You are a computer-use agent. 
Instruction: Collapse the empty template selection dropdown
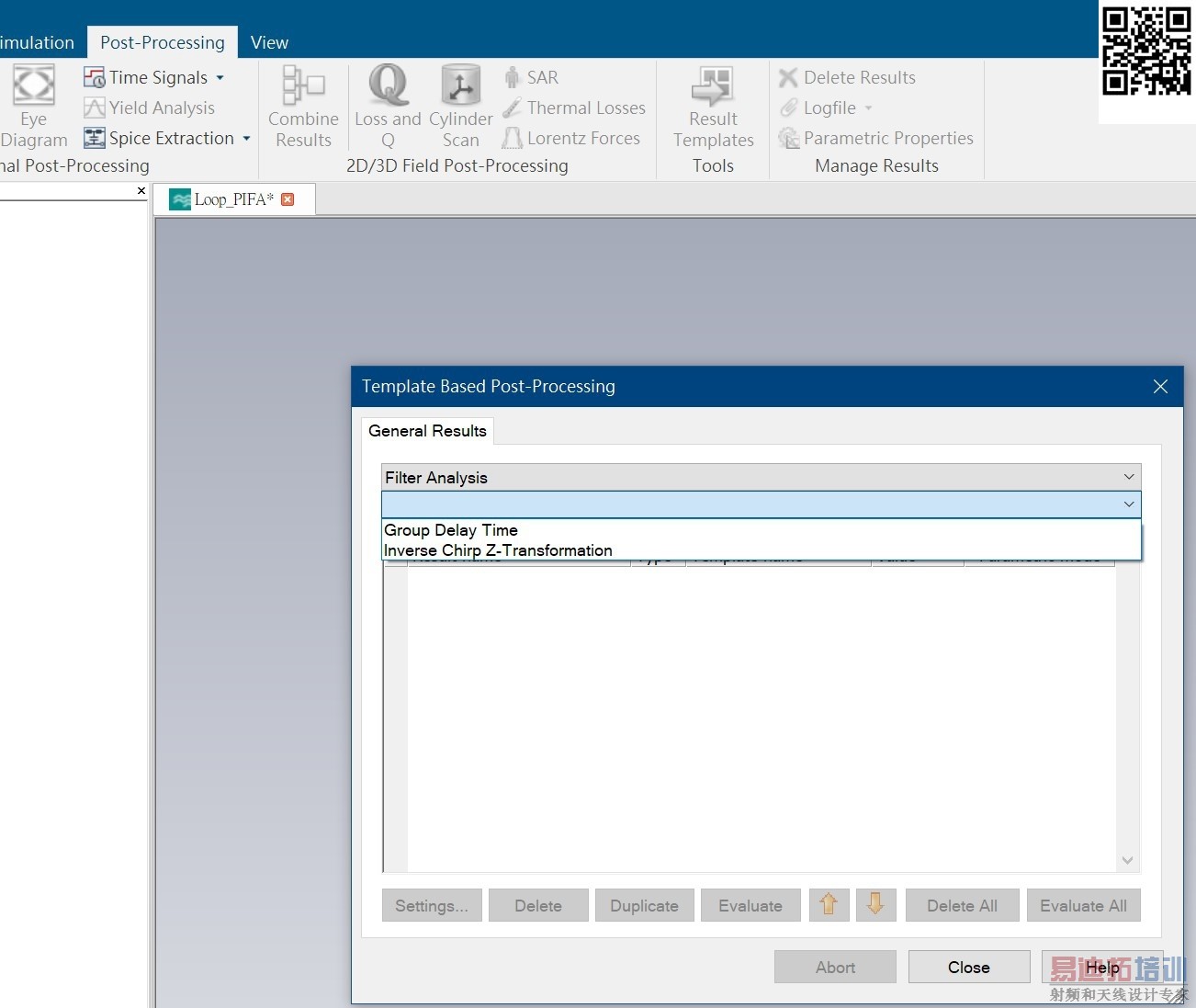tap(1129, 504)
